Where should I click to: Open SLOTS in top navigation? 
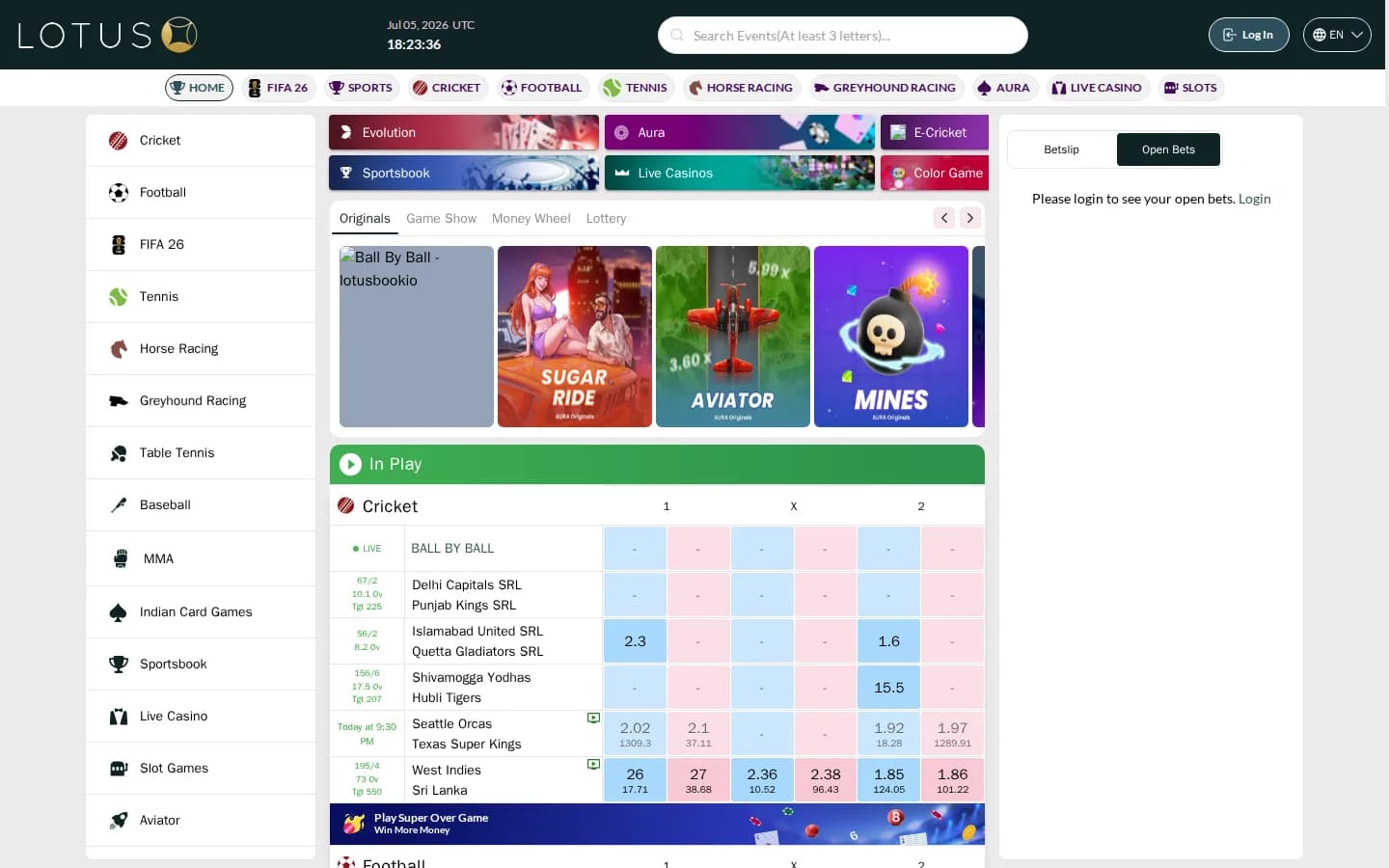point(1191,88)
